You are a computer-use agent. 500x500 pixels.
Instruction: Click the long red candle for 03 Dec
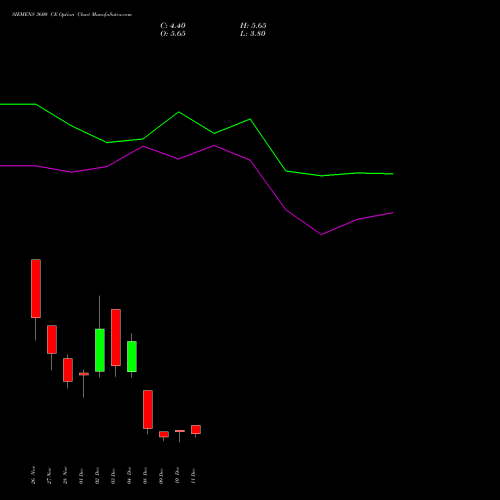[116, 337]
